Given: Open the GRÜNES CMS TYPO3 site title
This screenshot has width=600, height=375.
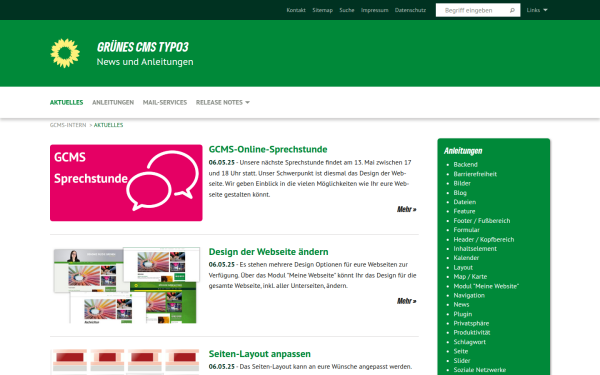Looking at the screenshot, I should pyautogui.click(x=143, y=47).
